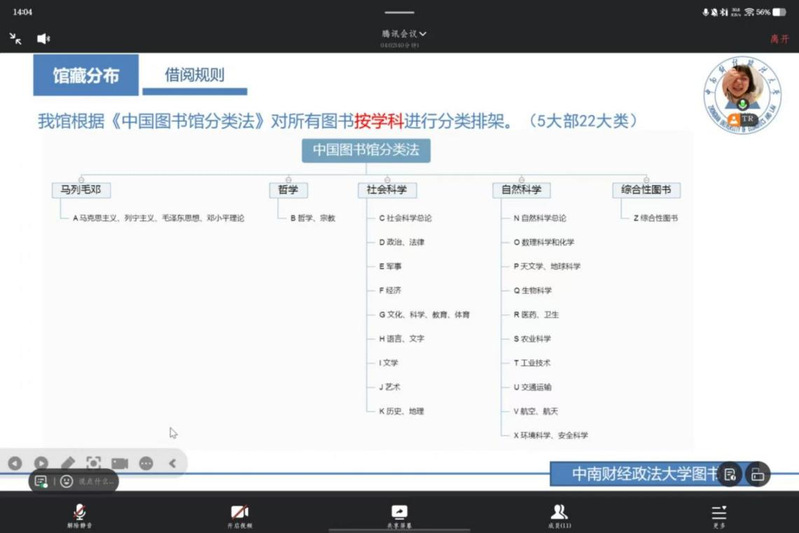
Task: Start sharing with 共享屏幕 button
Action: coord(399,515)
